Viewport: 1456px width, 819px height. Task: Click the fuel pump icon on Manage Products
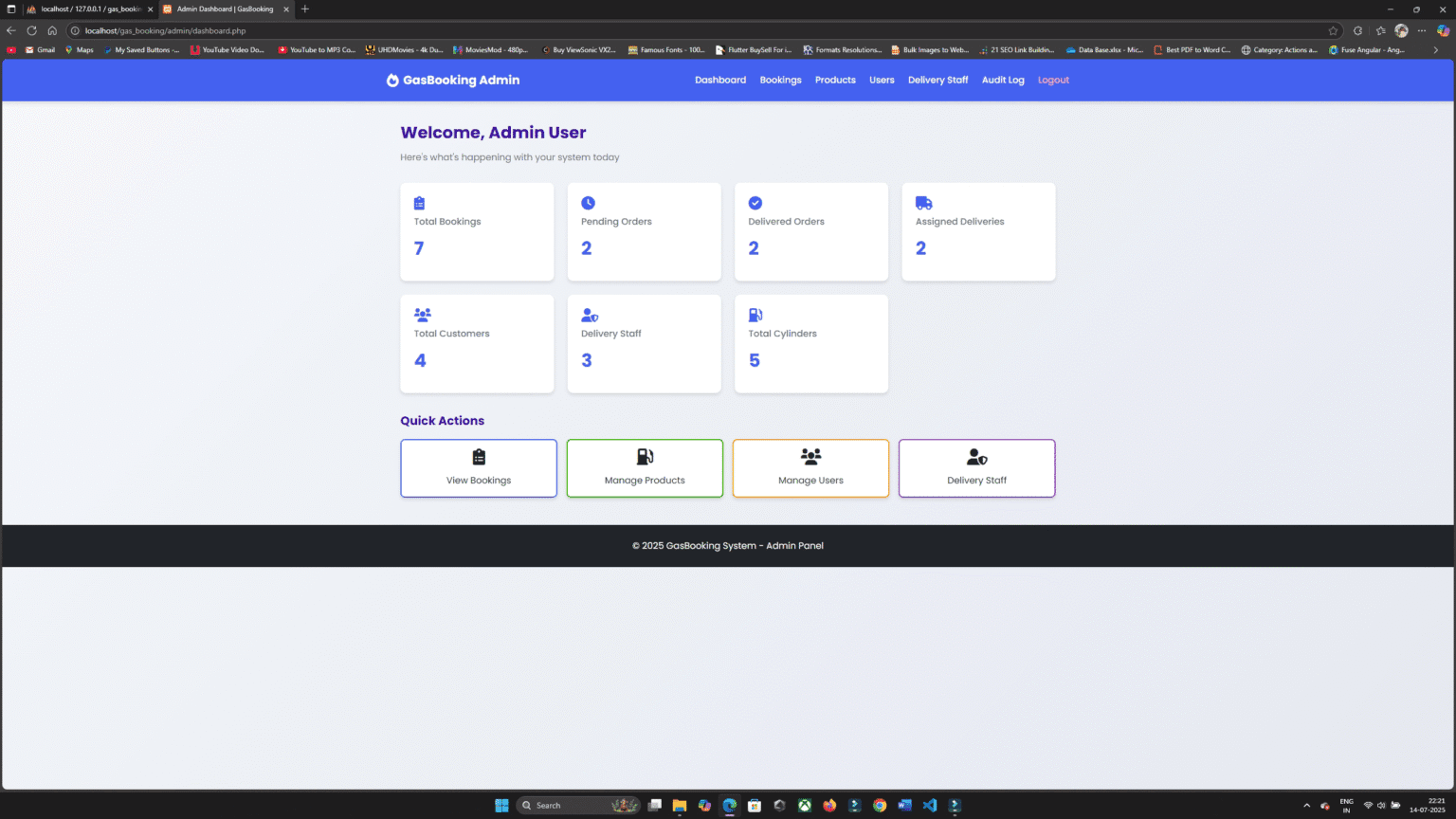[x=645, y=456]
